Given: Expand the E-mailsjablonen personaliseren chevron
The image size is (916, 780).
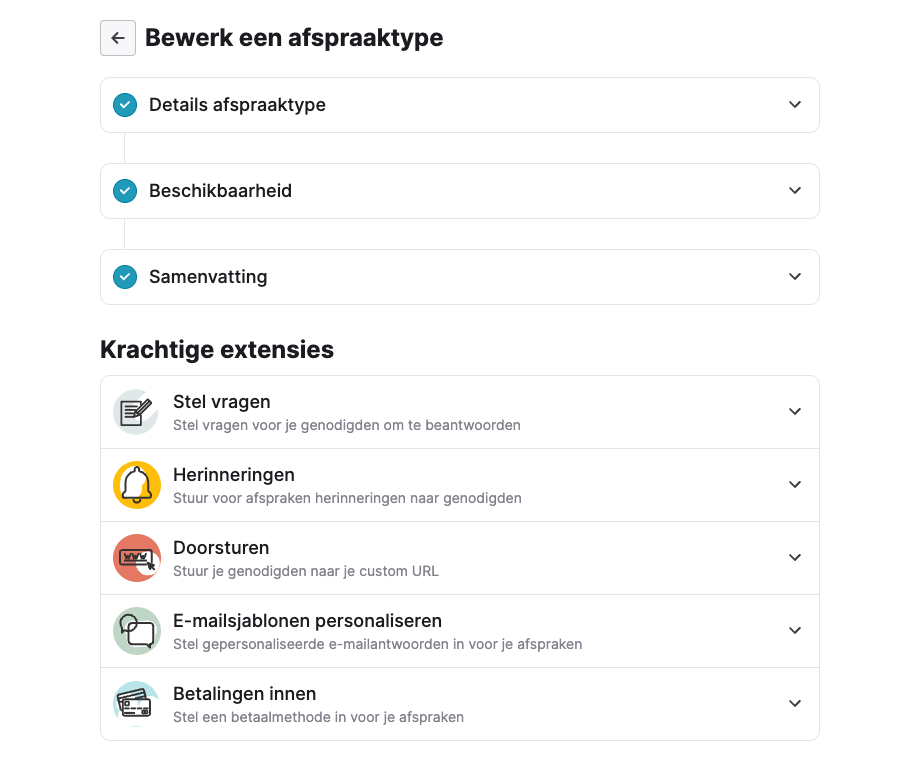Looking at the screenshot, I should (794, 630).
